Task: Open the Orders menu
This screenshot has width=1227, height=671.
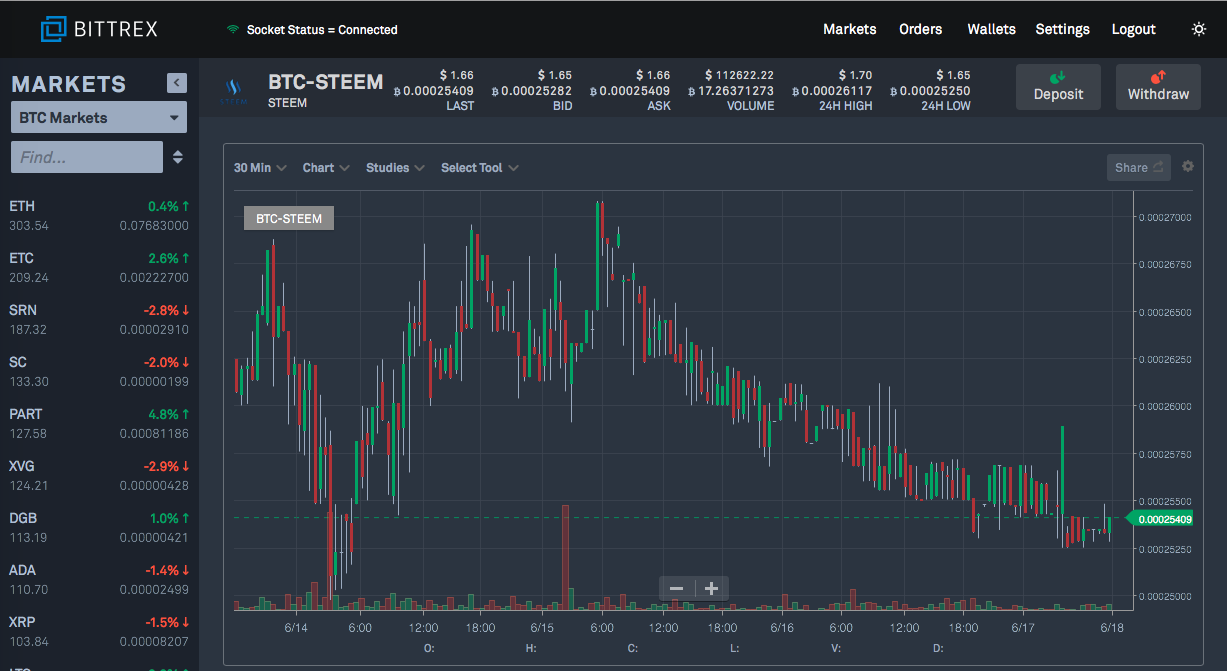Action: pos(921,29)
